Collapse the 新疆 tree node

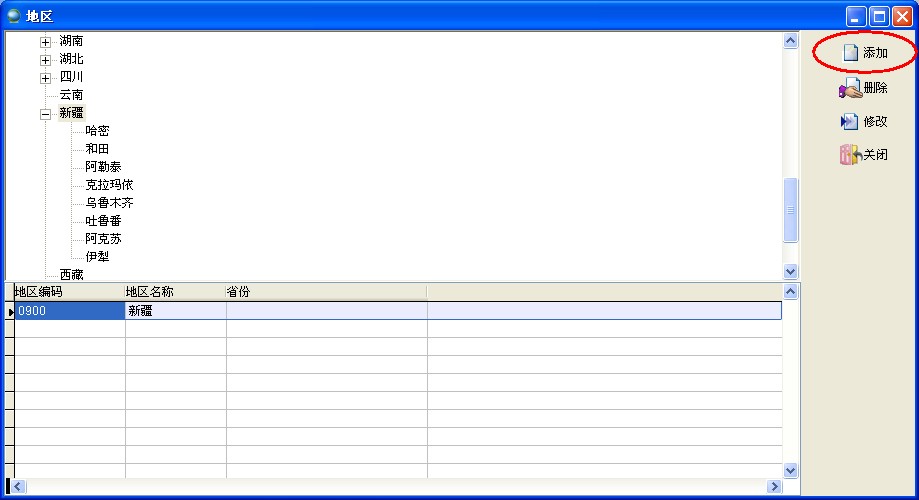[x=45, y=114]
